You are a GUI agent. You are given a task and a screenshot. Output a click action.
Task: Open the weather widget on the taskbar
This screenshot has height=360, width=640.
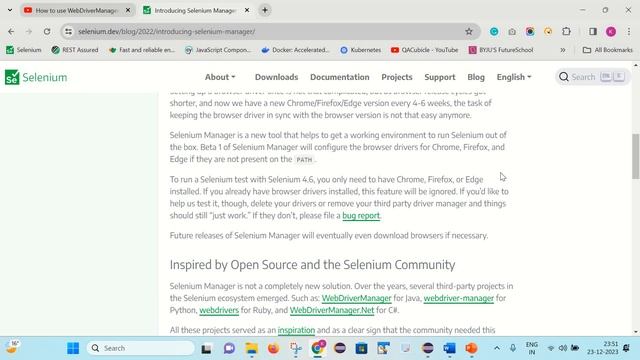tap(12, 347)
